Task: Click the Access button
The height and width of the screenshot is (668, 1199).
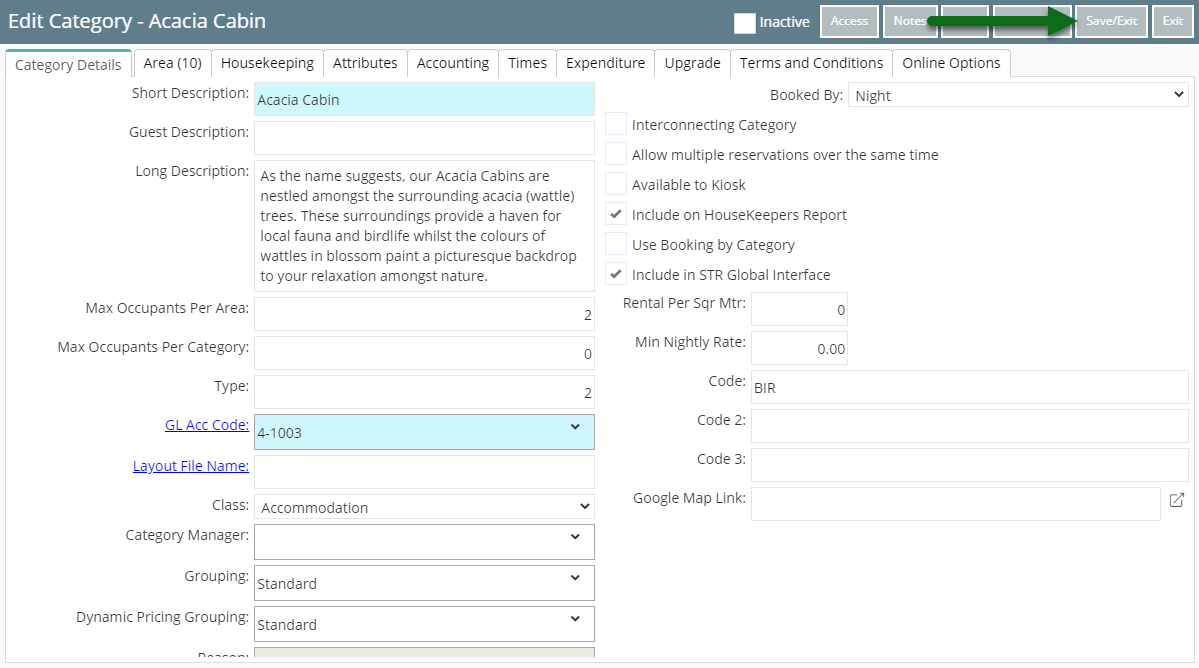Action: (x=850, y=21)
